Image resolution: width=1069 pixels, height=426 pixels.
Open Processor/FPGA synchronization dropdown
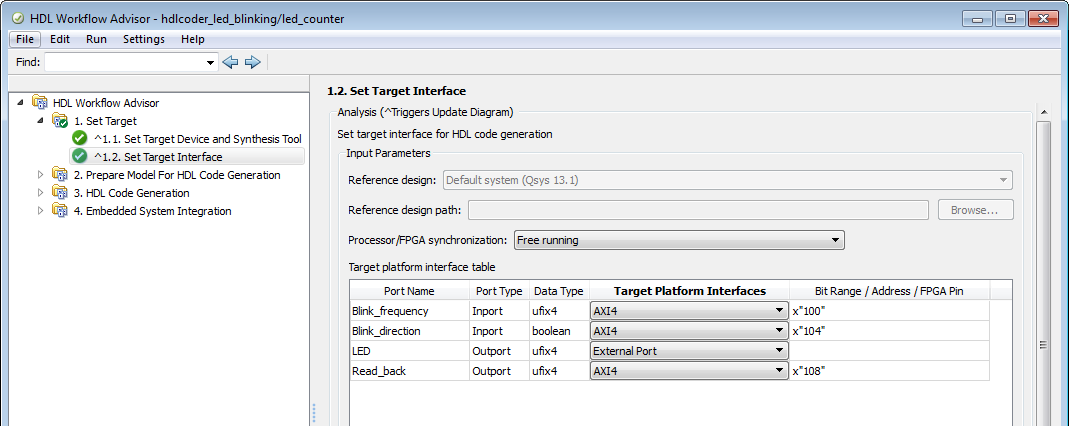pyautogui.click(x=679, y=240)
